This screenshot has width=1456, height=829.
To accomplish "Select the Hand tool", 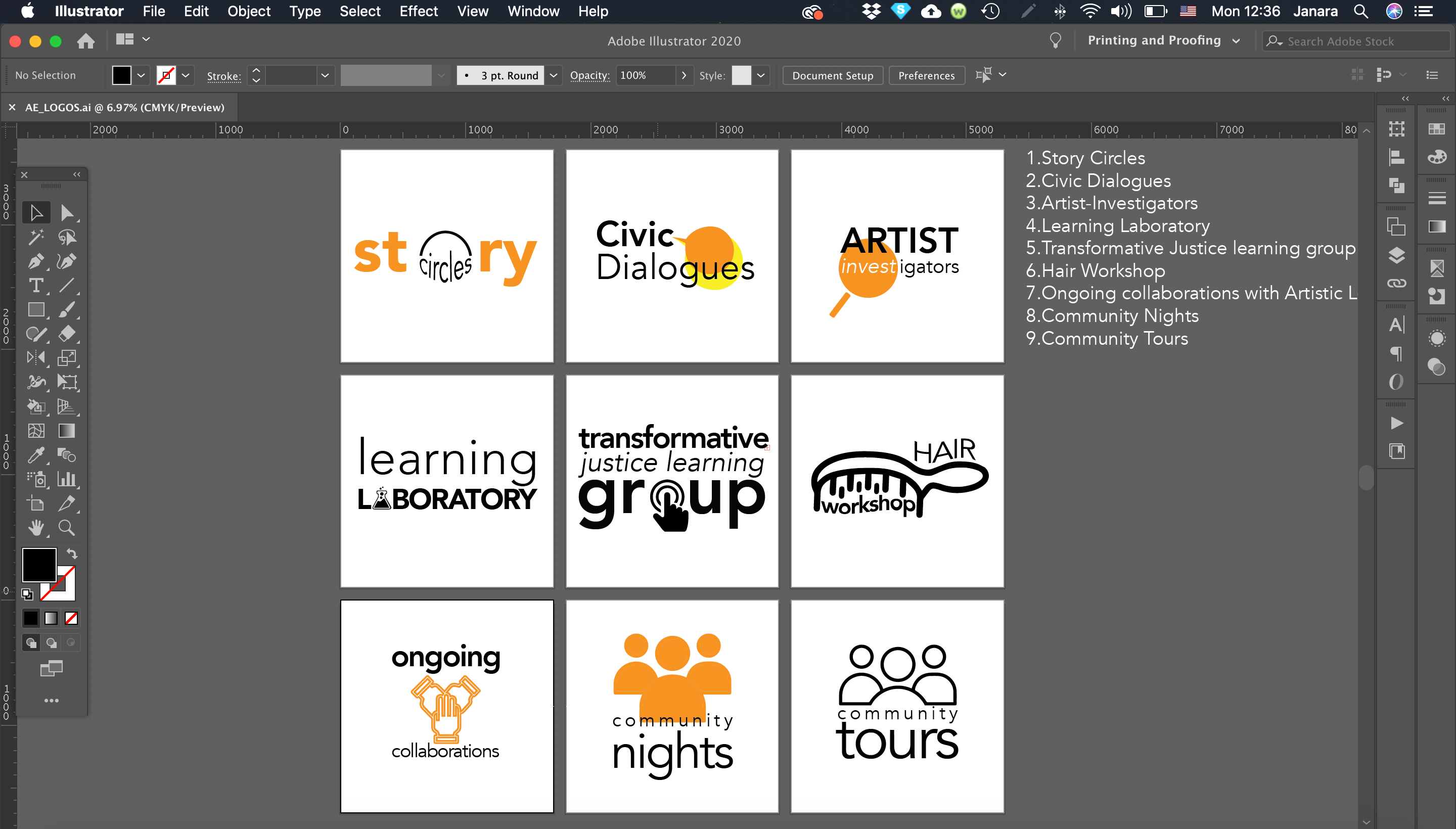I will [x=36, y=528].
